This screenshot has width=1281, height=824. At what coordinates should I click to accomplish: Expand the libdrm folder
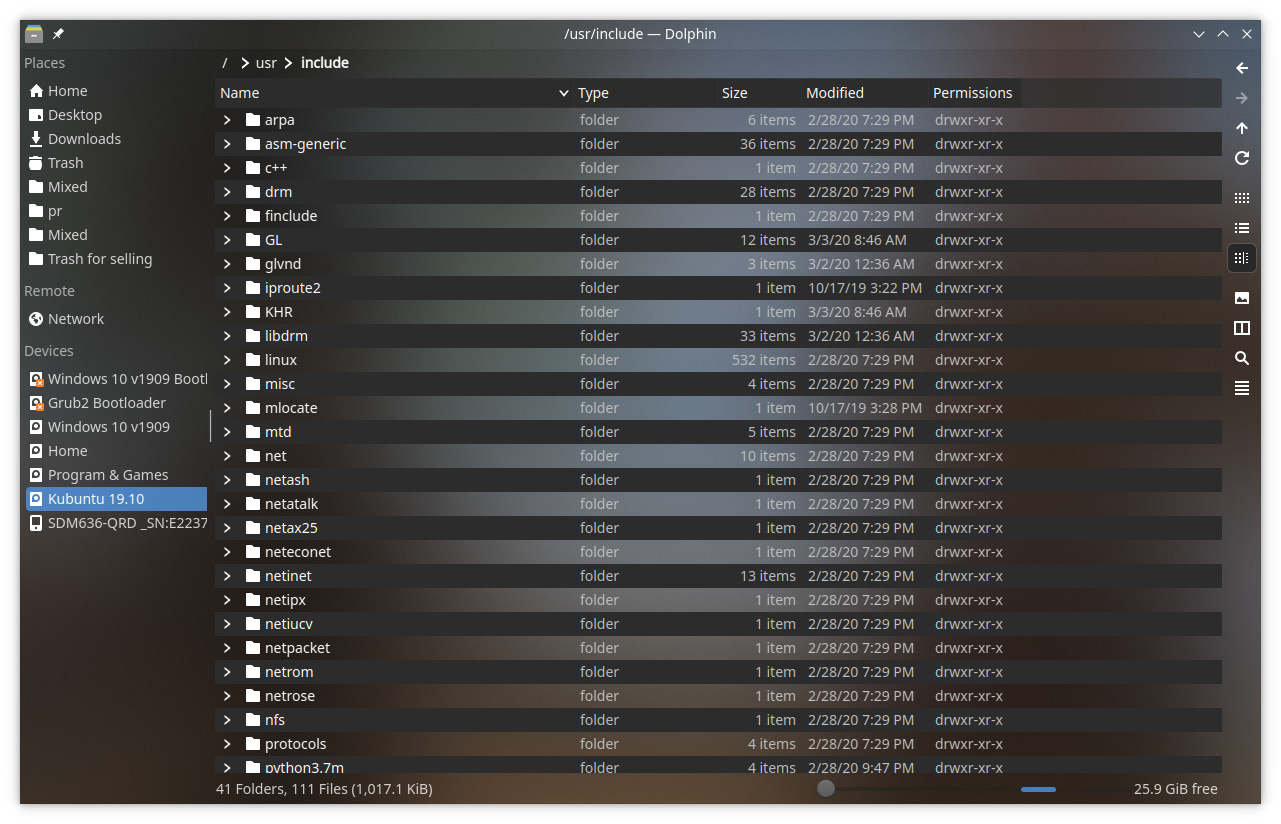click(x=227, y=336)
